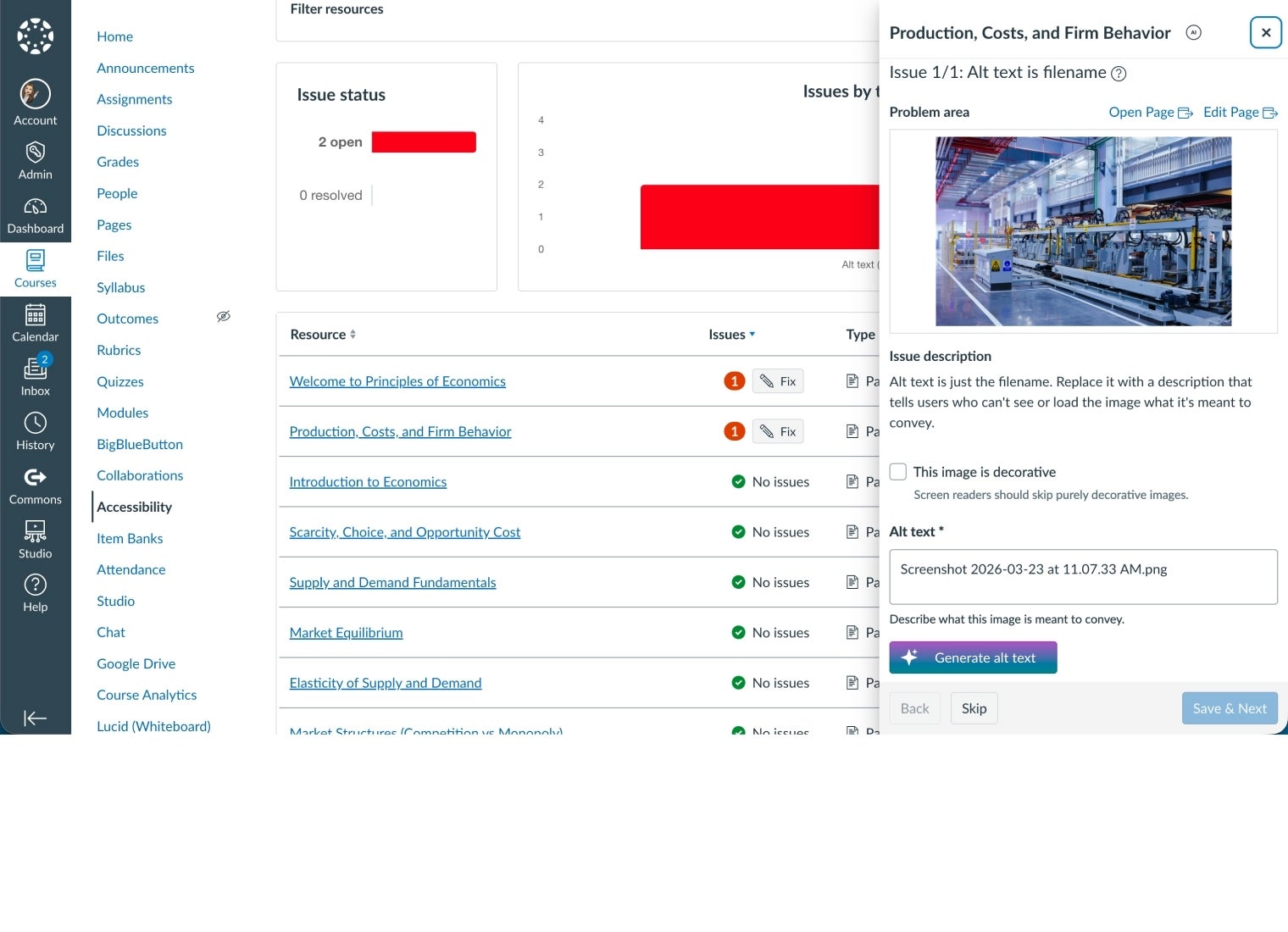Image resolution: width=1288 pixels, height=932 pixels.
Task: Click the red 2 open status bar
Action: (424, 142)
